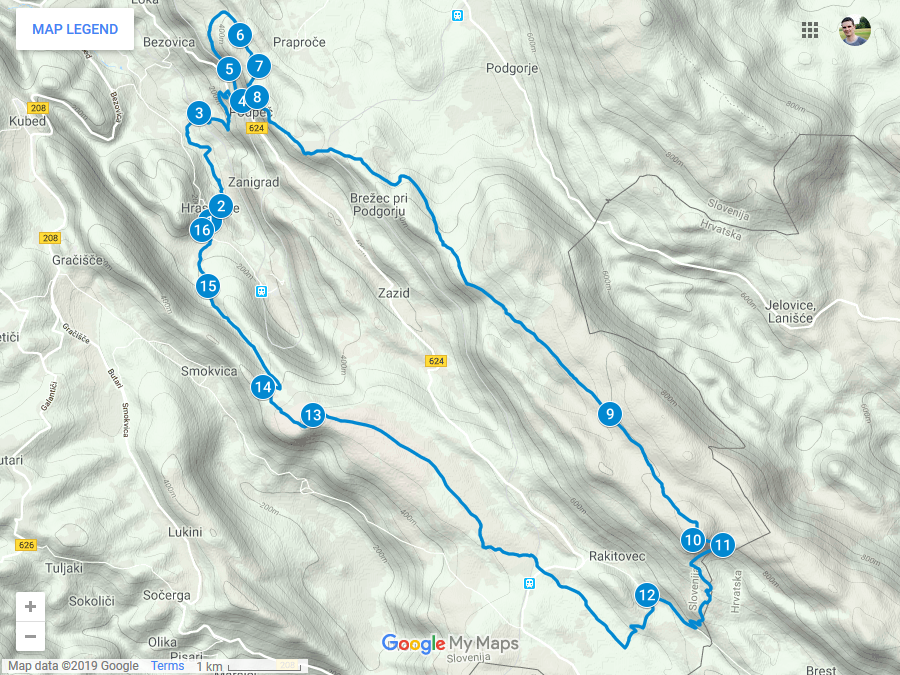Select waypoint marker 6 near Praproče
The height and width of the screenshot is (675, 900).
tap(240, 35)
